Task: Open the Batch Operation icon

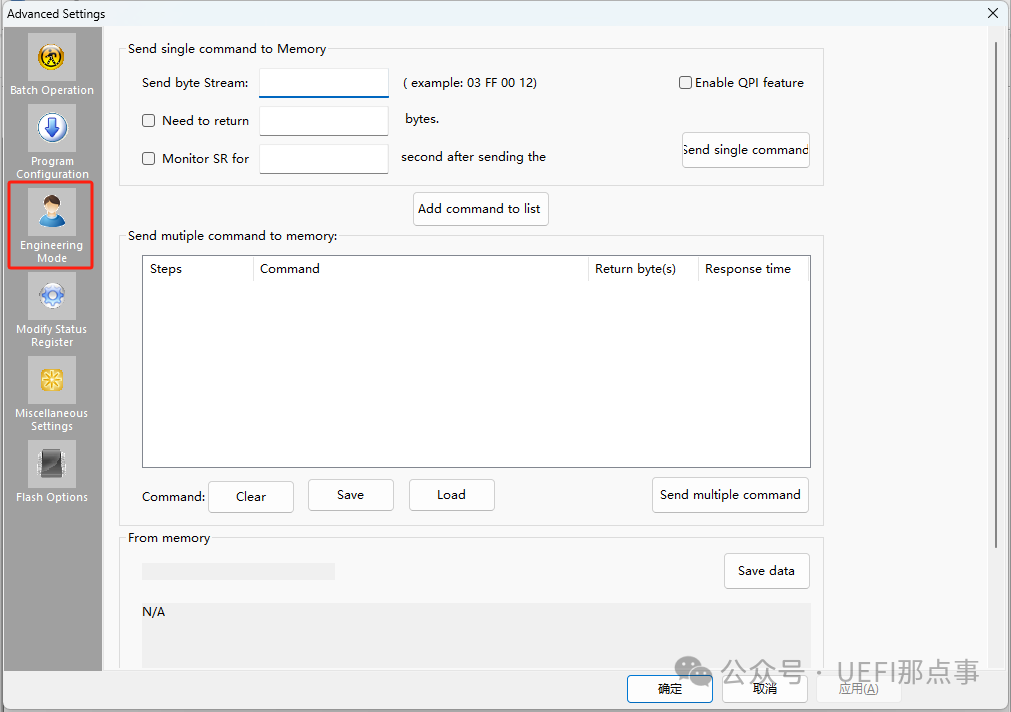Action: click(x=52, y=59)
